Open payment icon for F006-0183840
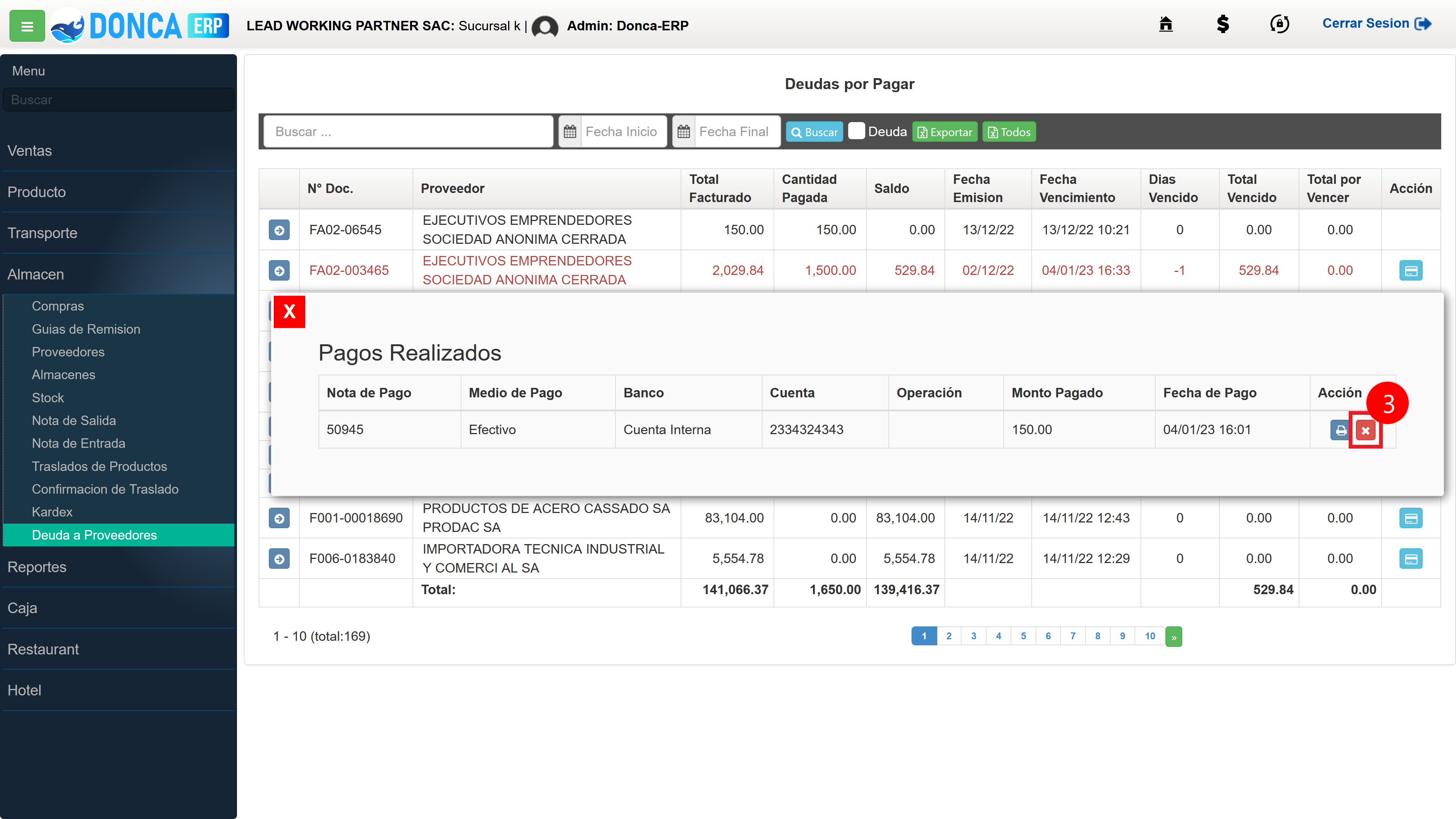 [1411, 559]
